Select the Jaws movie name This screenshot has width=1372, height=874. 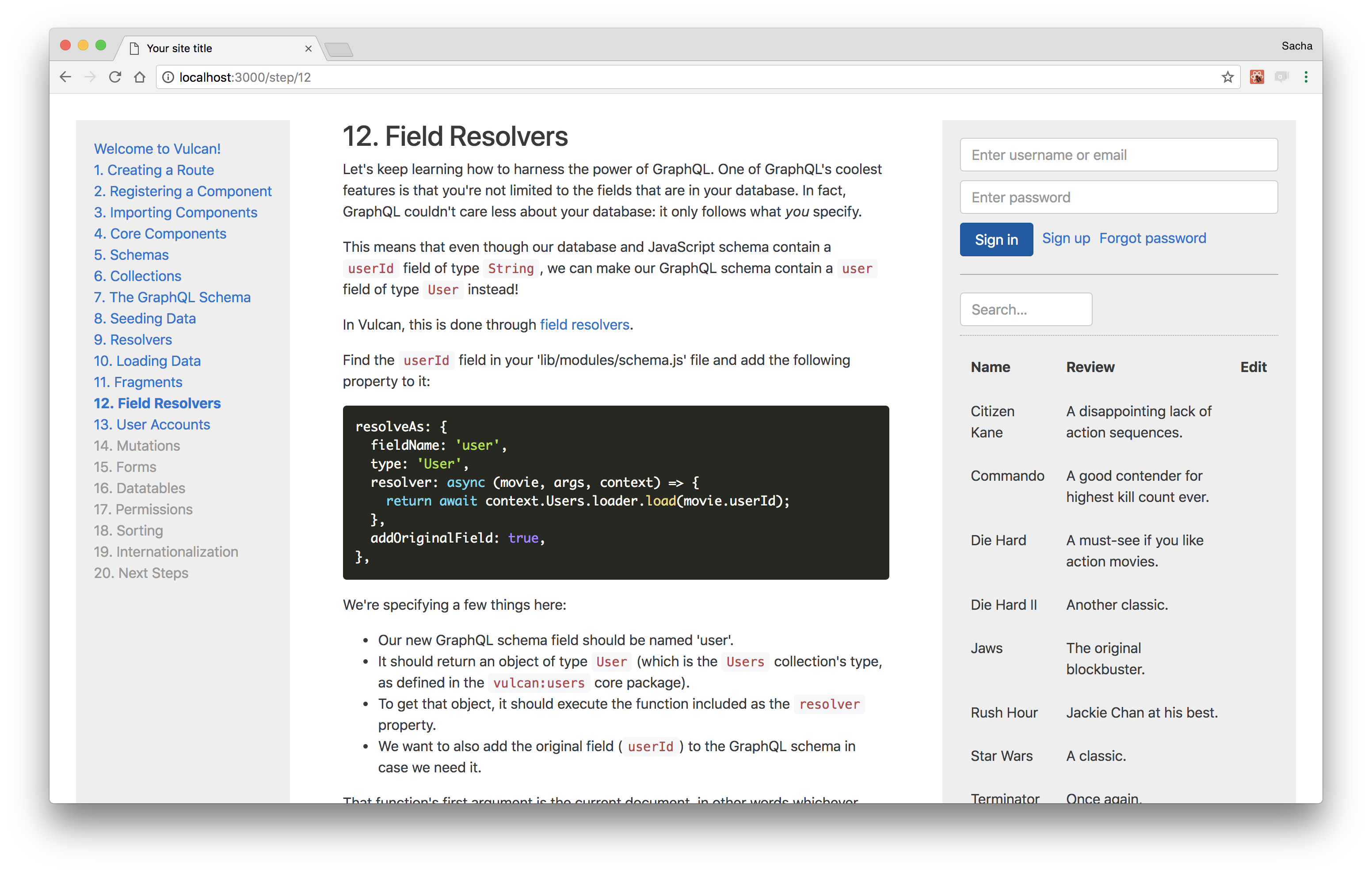click(x=986, y=648)
